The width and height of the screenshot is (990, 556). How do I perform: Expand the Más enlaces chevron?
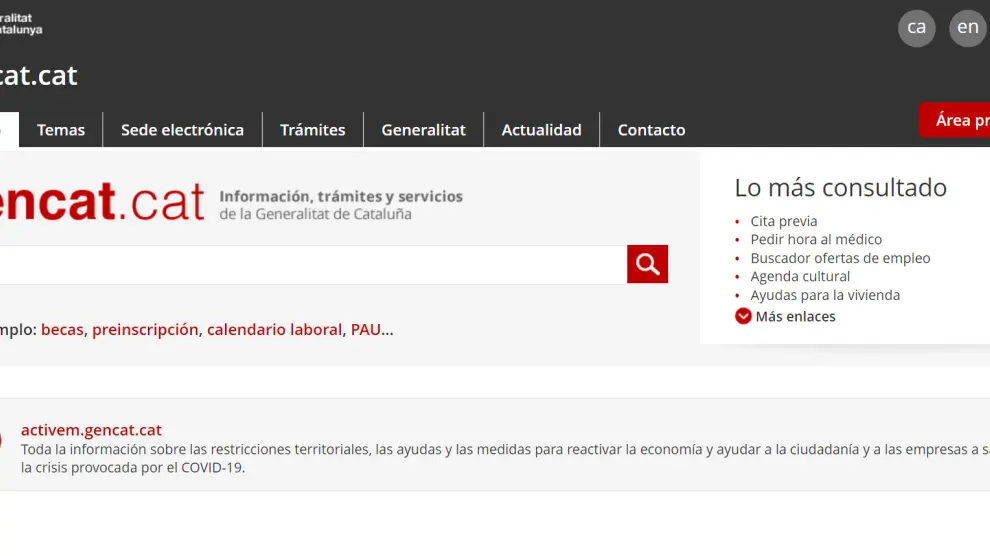pos(743,316)
